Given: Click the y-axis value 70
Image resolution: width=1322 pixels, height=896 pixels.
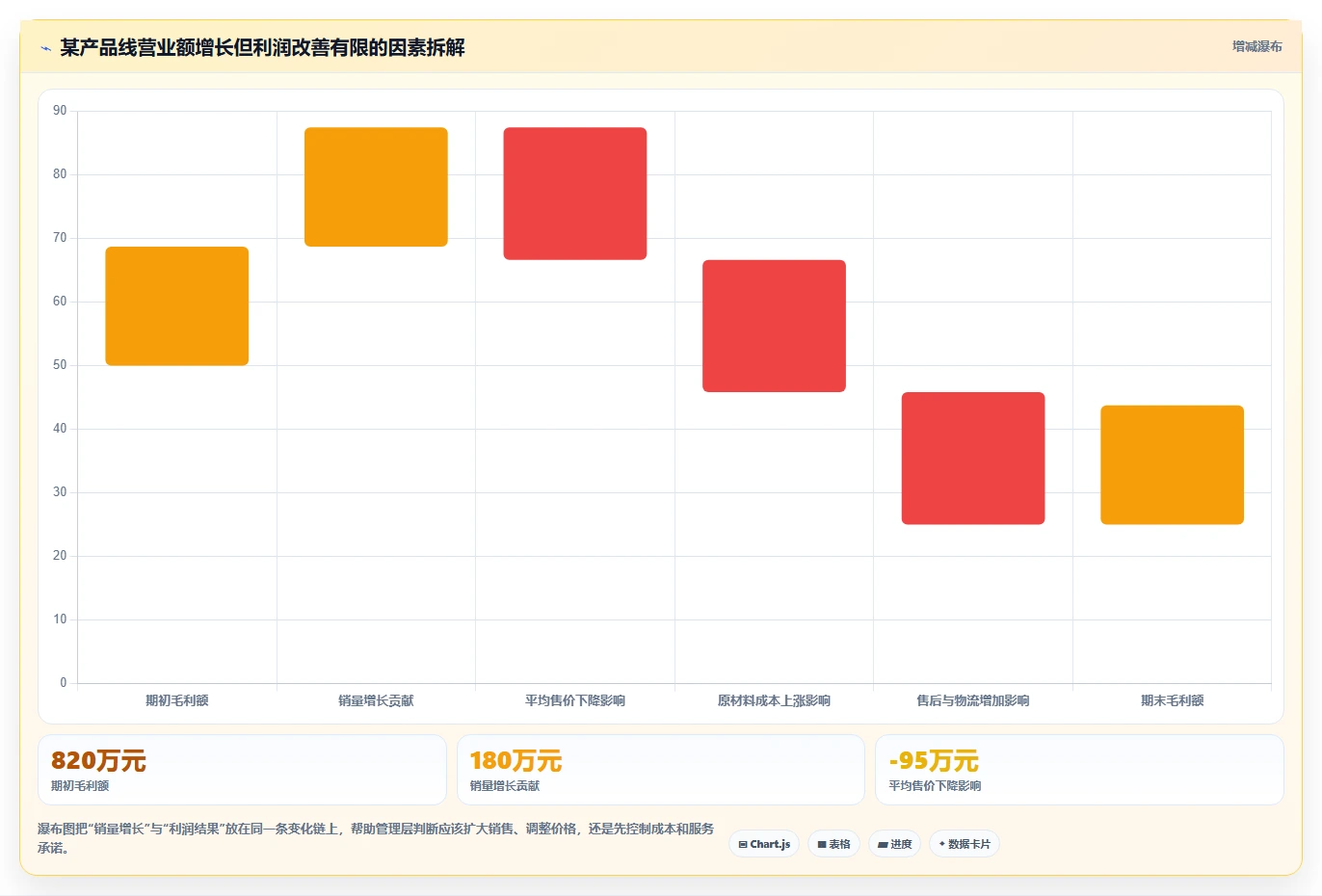Looking at the screenshot, I should (x=60, y=238).
